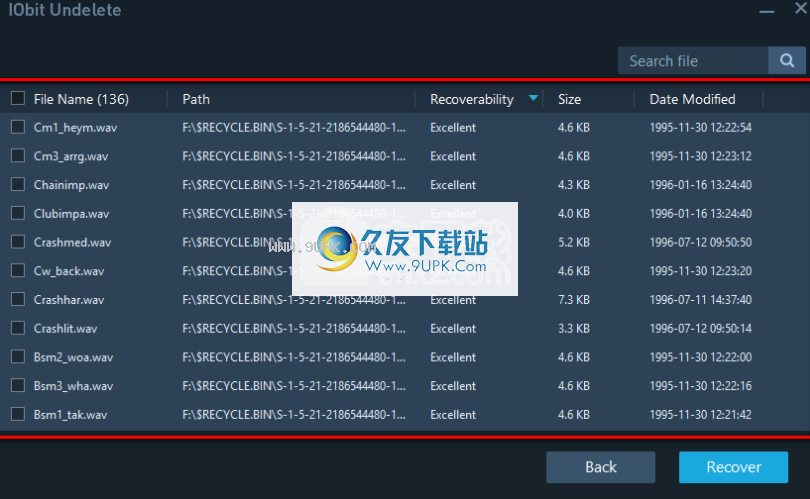This screenshot has width=810, height=499.
Task: Check the box for Bsm2_woa.wav
Action: tap(18, 356)
